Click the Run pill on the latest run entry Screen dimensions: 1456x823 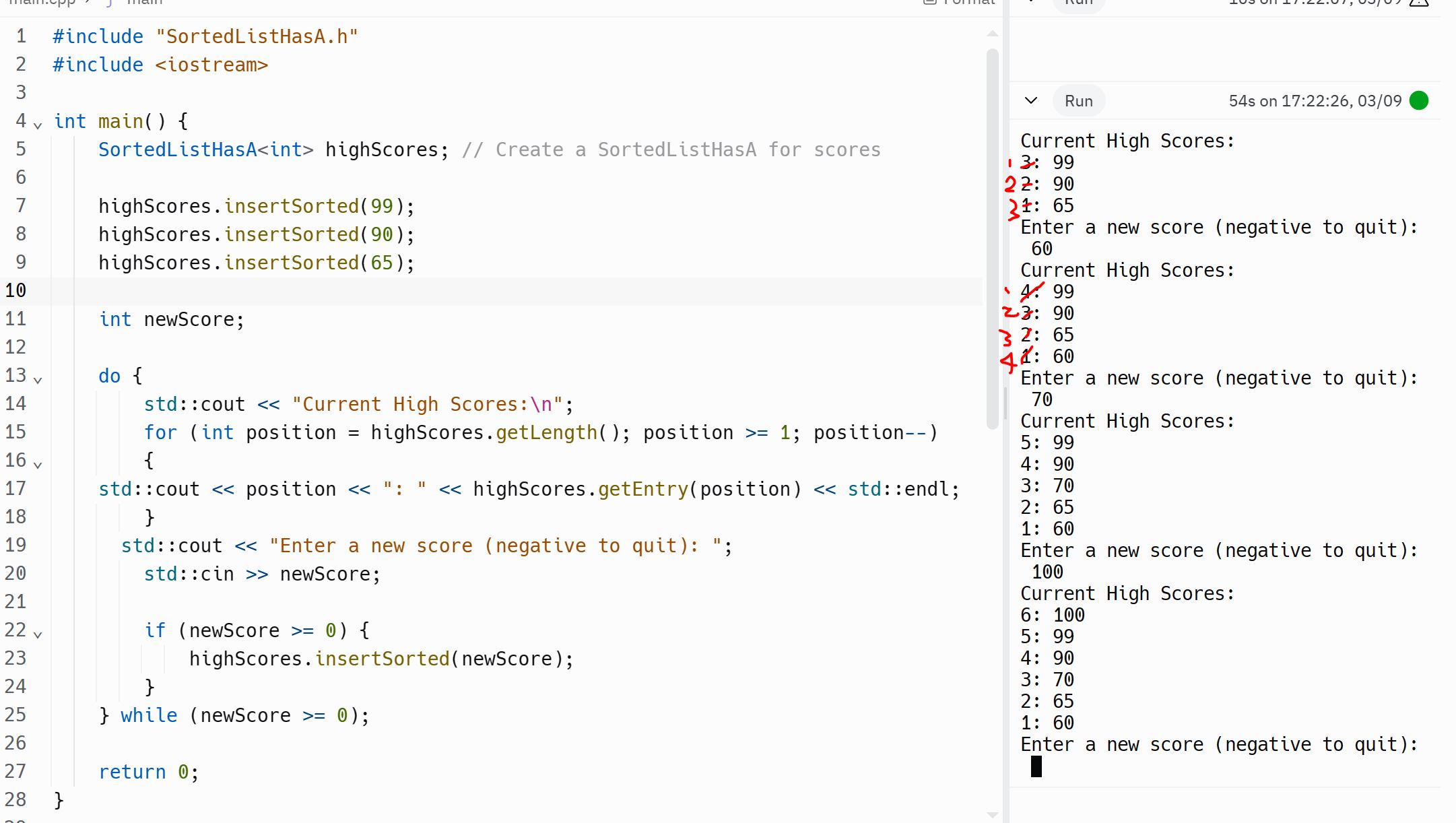1078,100
